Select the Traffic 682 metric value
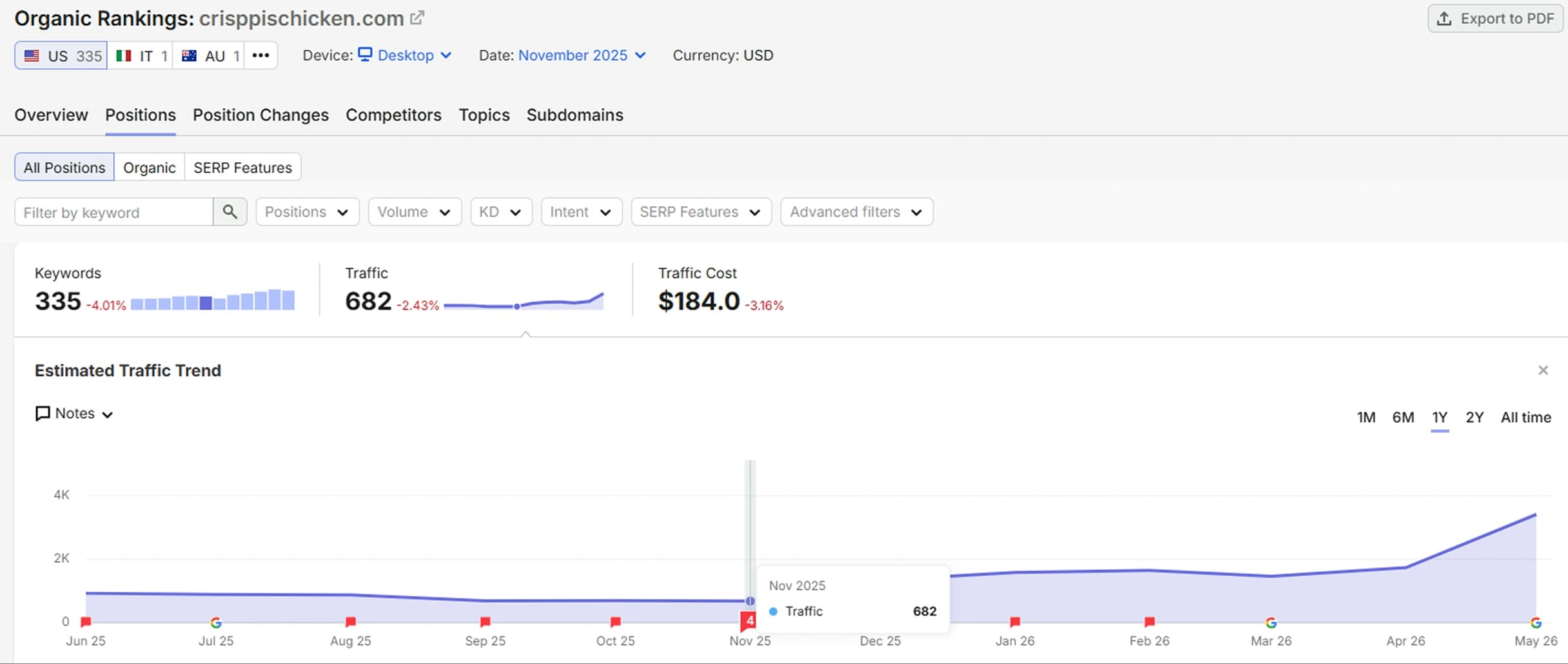 pos(368,301)
